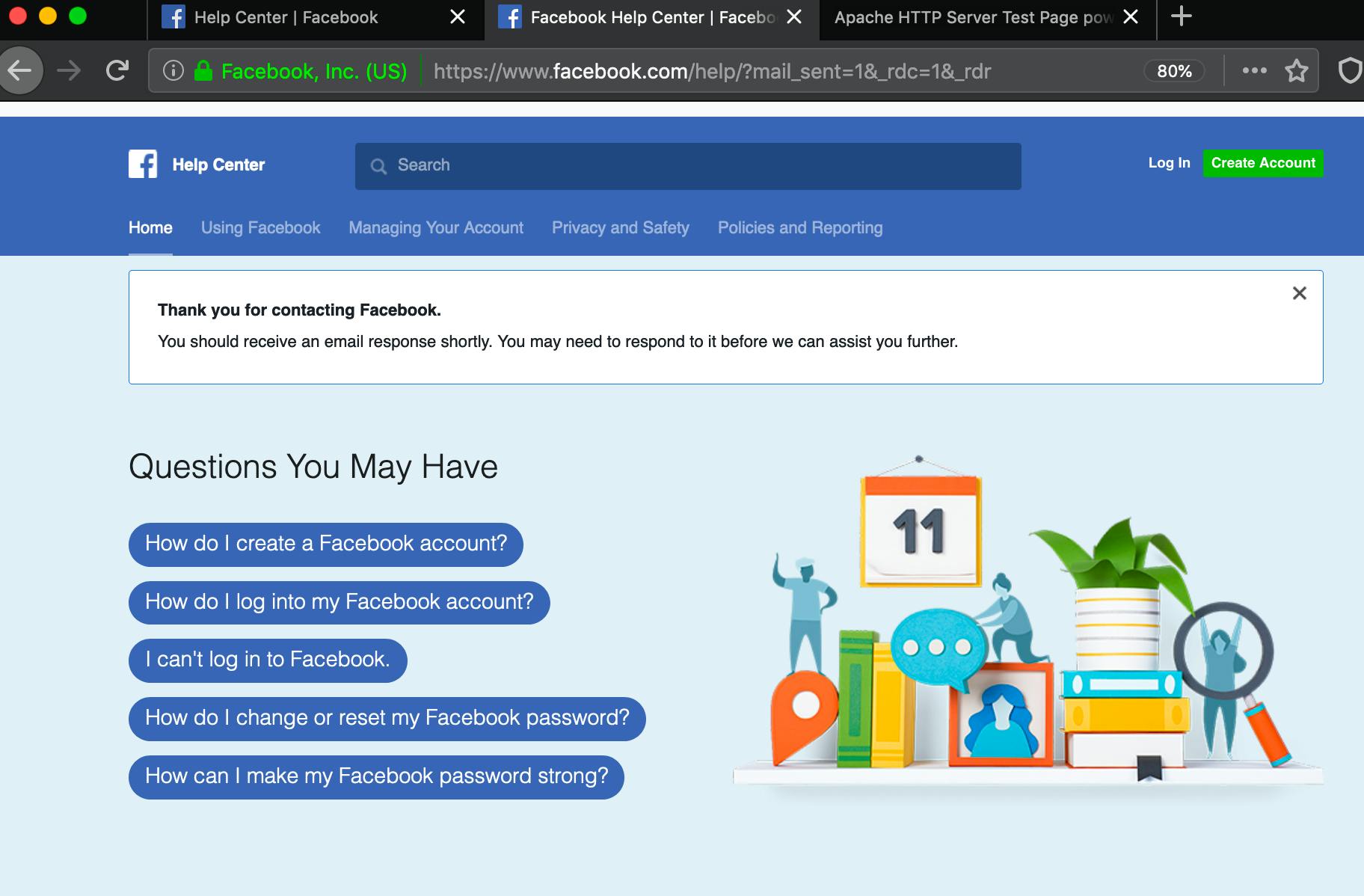Open the Using Facebook menu
Image resolution: width=1364 pixels, height=896 pixels.
point(260,228)
